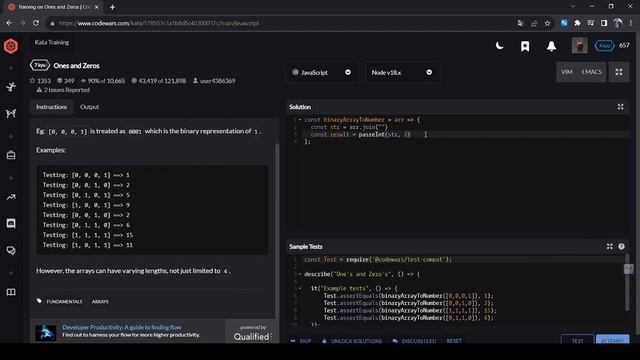Viewport: 640px width, 360px height.
Task: Open a new browser tab
Action: pos(112,7)
